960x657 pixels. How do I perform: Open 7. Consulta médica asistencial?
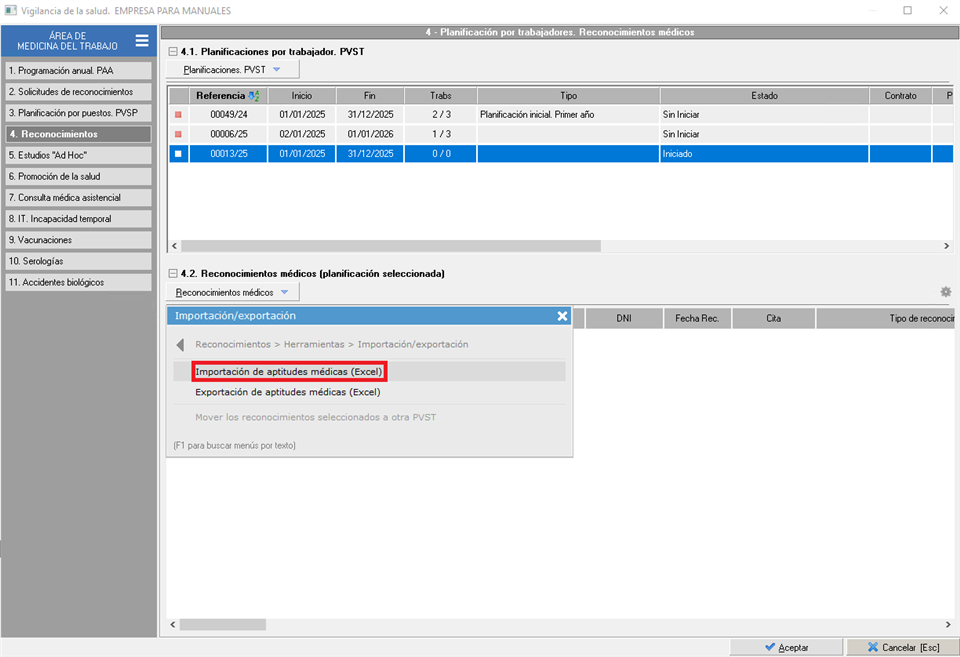tap(78, 198)
